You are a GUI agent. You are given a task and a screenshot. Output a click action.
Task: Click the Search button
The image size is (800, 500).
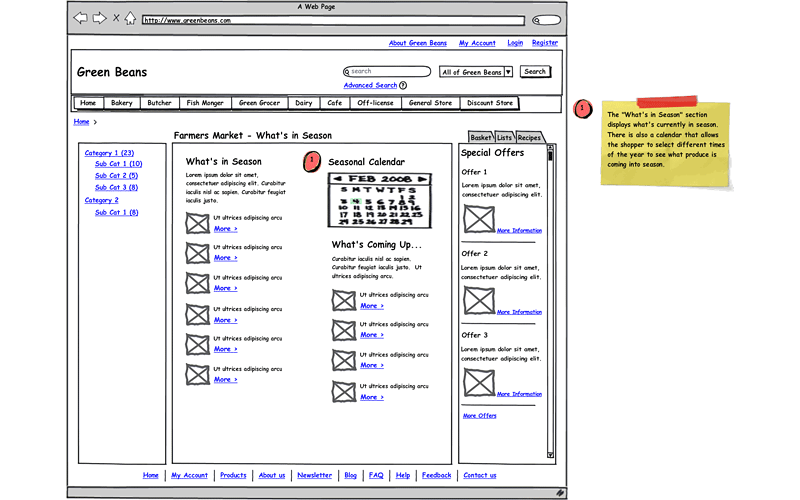click(x=535, y=71)
